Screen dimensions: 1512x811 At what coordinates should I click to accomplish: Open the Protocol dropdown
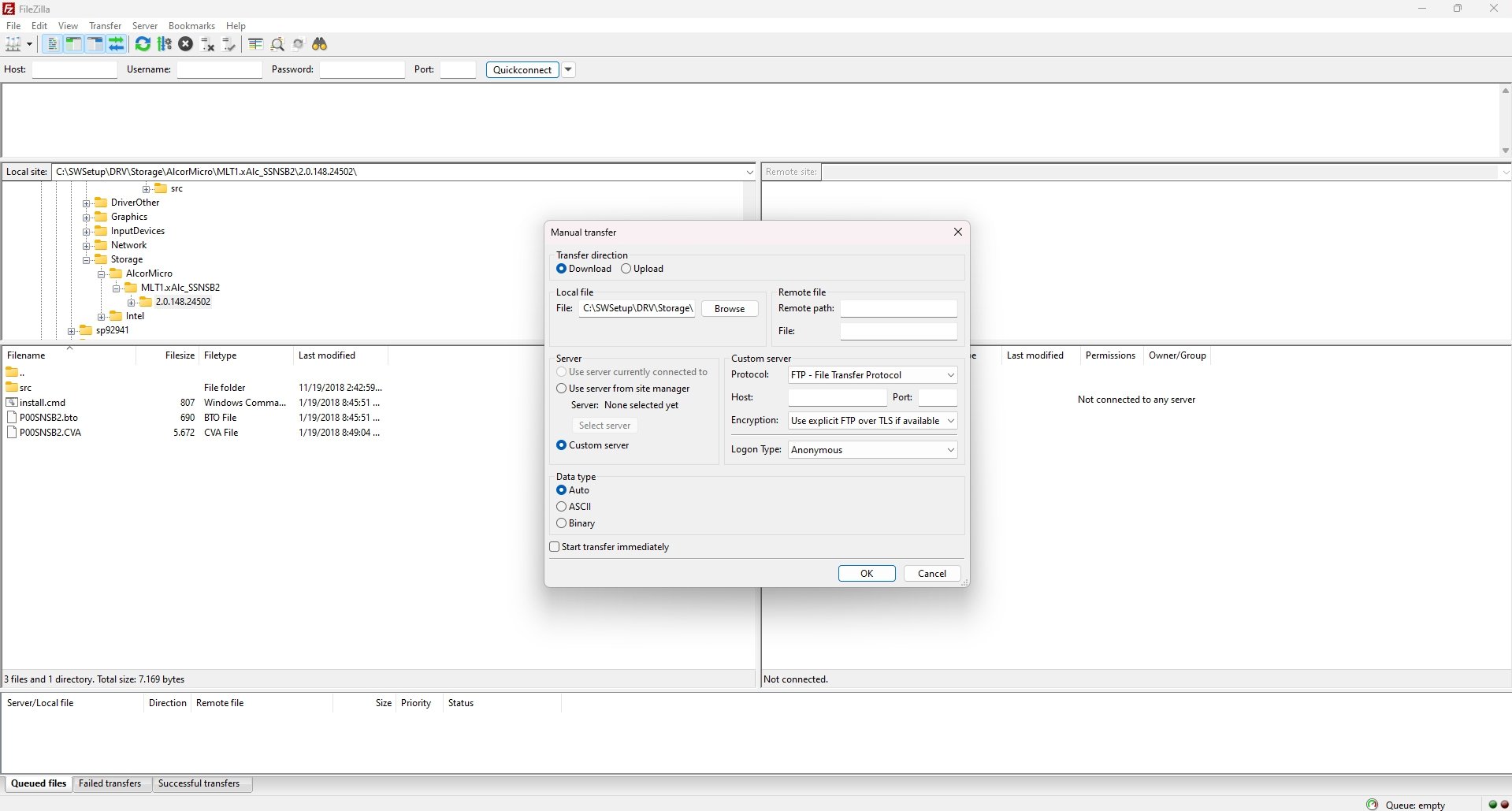pos(872,375)
